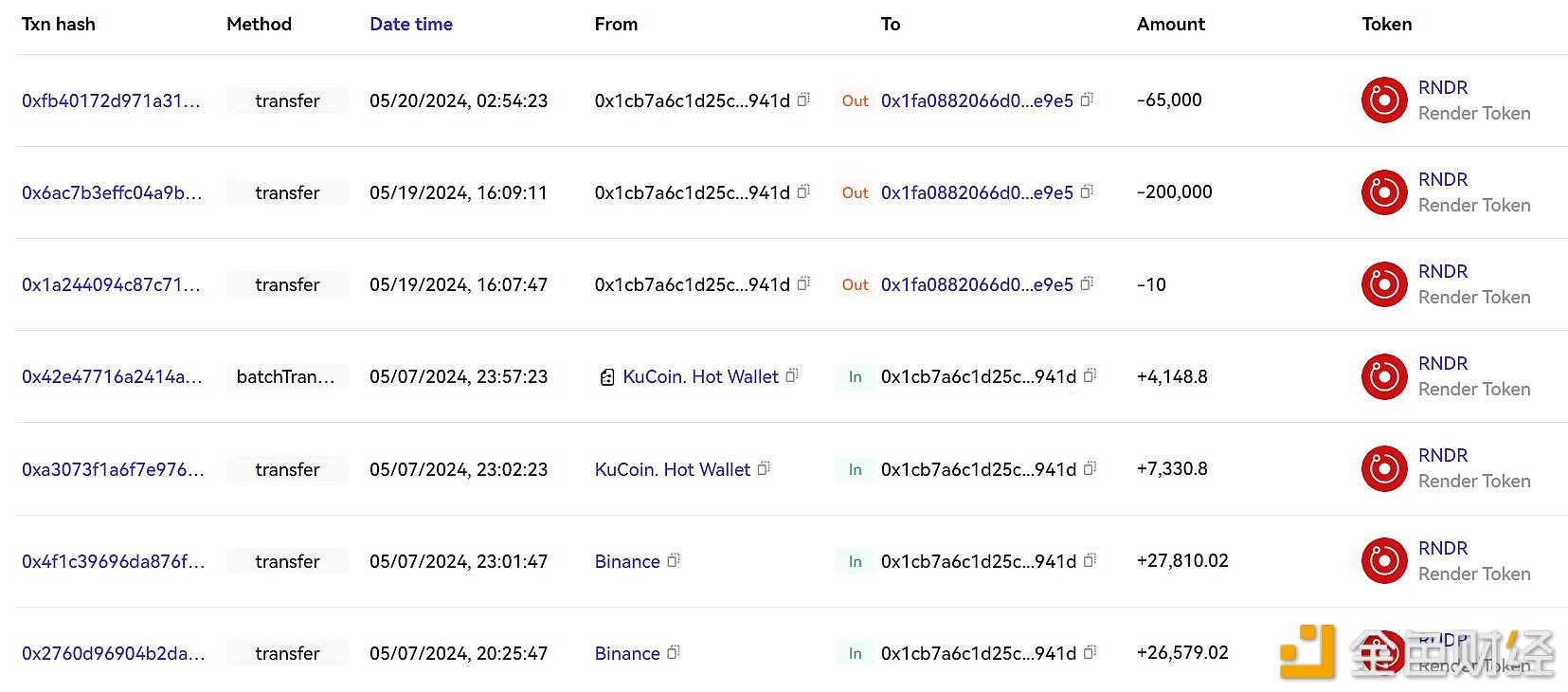
Task: Click the Txn hash column header
Action: tap(59, 25)
